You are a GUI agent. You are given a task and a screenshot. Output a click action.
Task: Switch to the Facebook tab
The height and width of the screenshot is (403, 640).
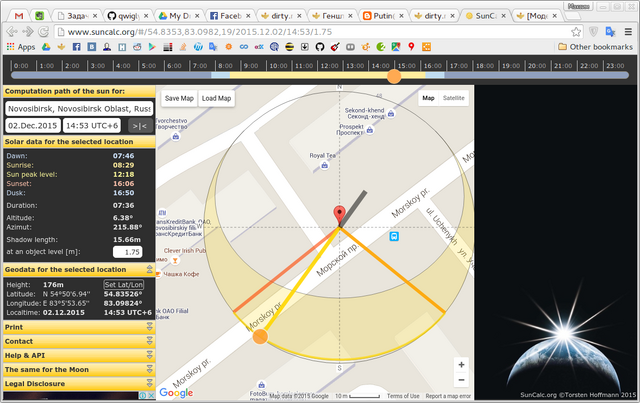(x=230, y=16)
